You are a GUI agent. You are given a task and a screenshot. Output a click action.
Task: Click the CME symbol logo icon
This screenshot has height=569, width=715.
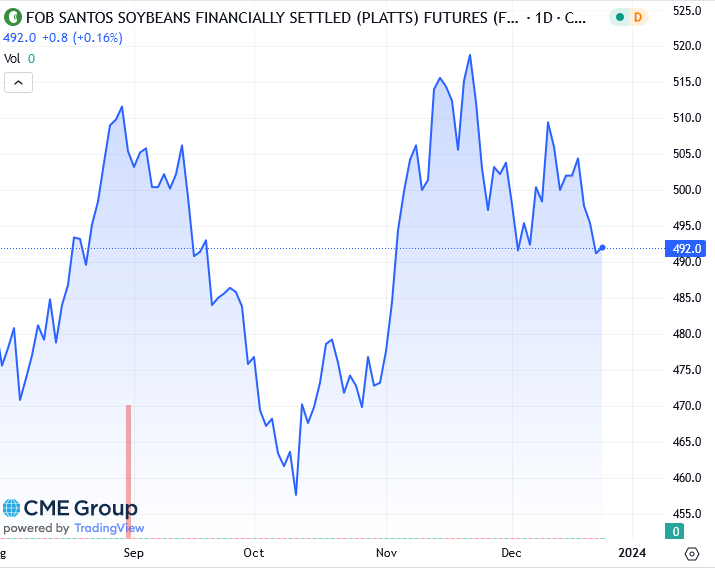12,18
